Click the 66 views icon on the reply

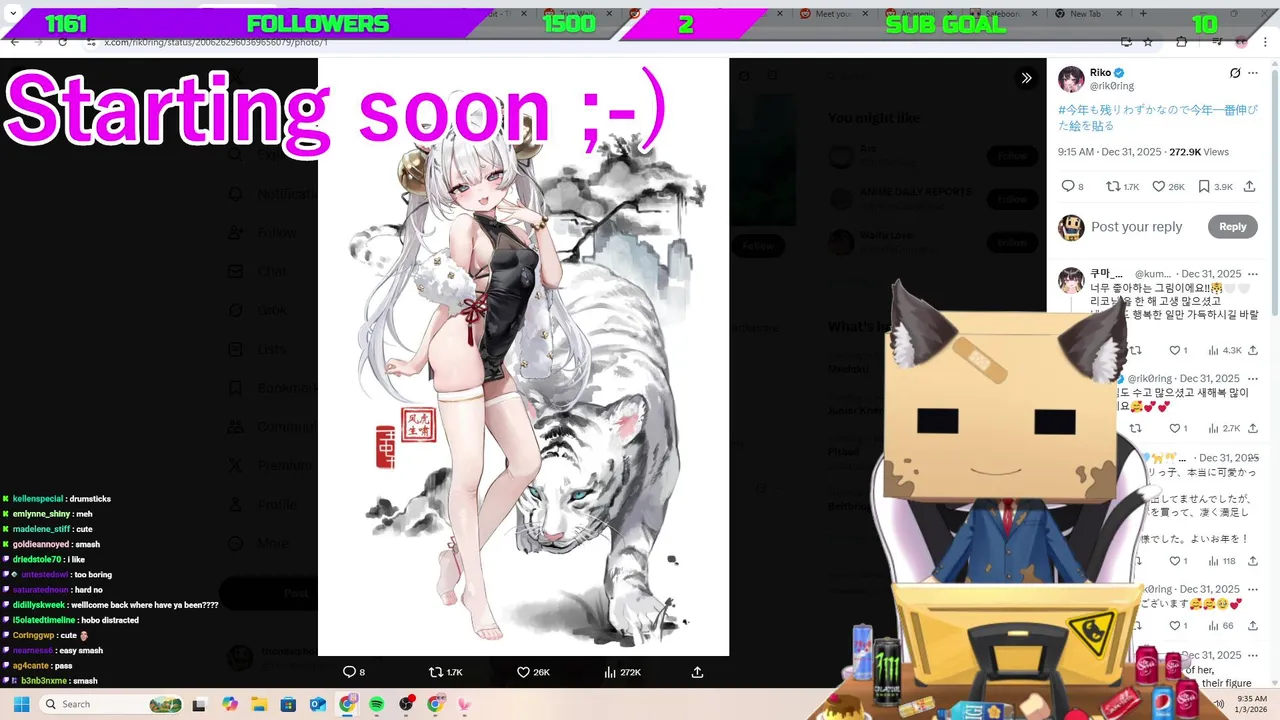1221,626
